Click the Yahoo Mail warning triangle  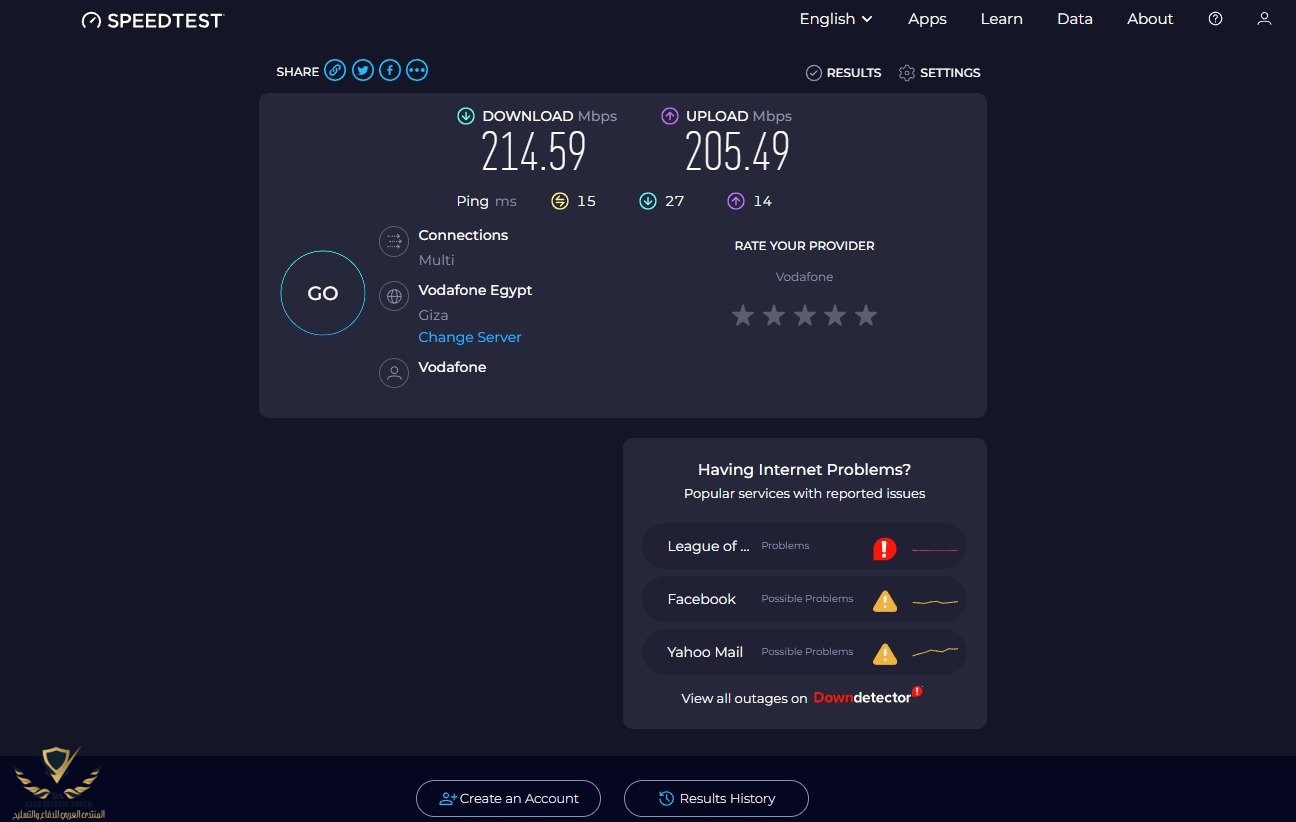pos(884,654)
